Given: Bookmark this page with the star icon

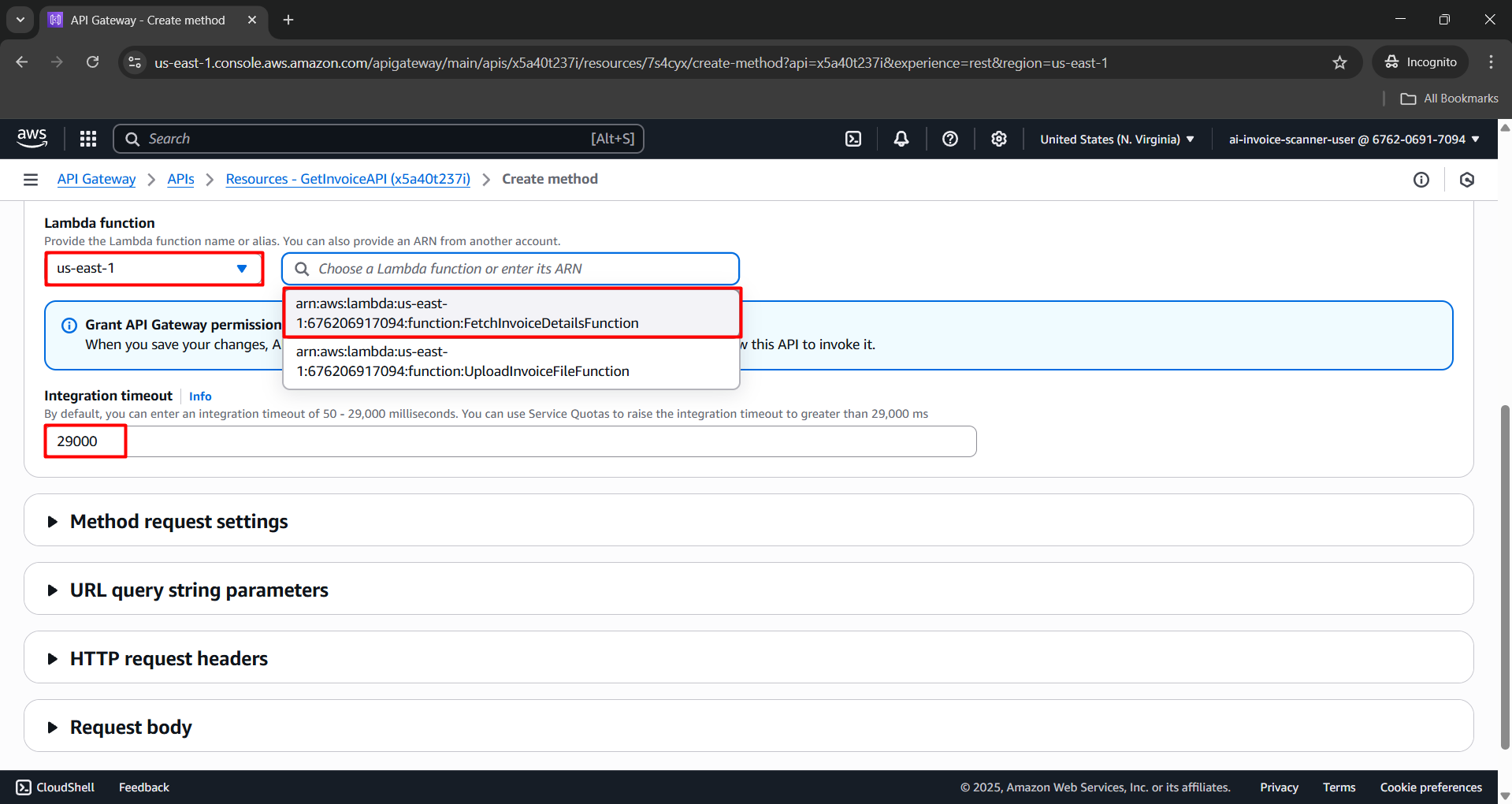Looking at the screenshot, I should [x=1339, y=62].
